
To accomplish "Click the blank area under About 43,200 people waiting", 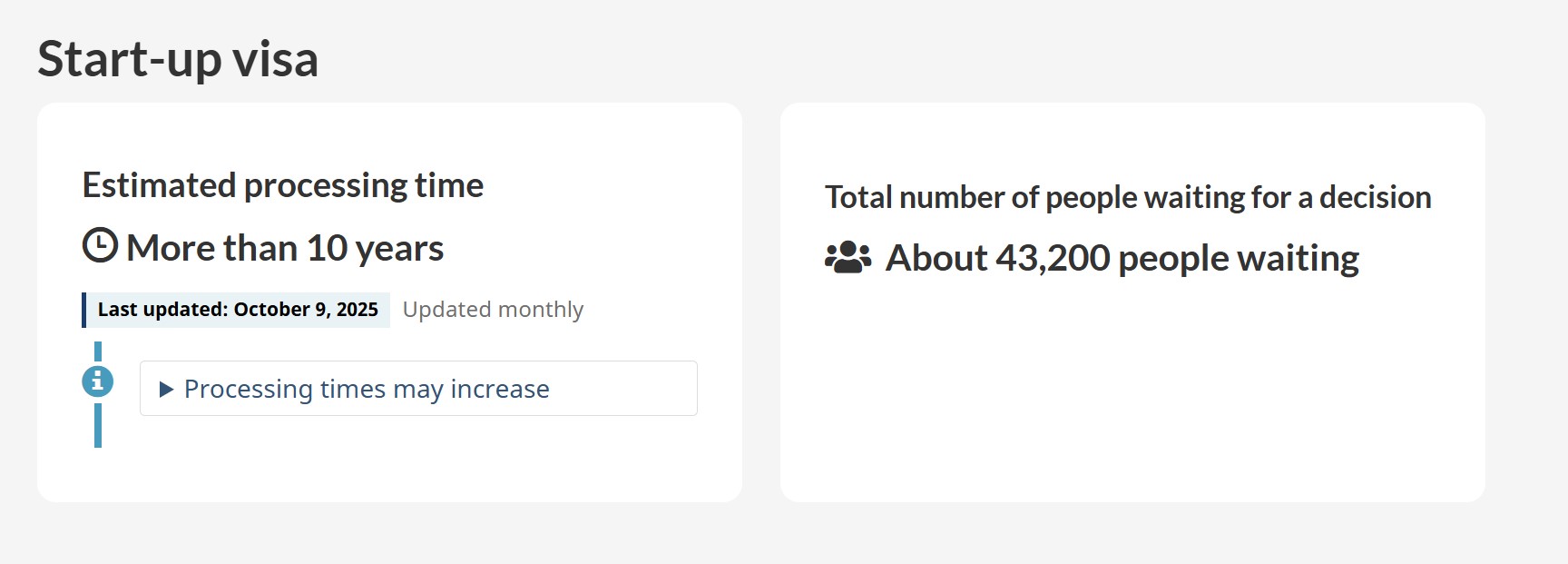I will pyautogui.click(x=1132, y=391).
